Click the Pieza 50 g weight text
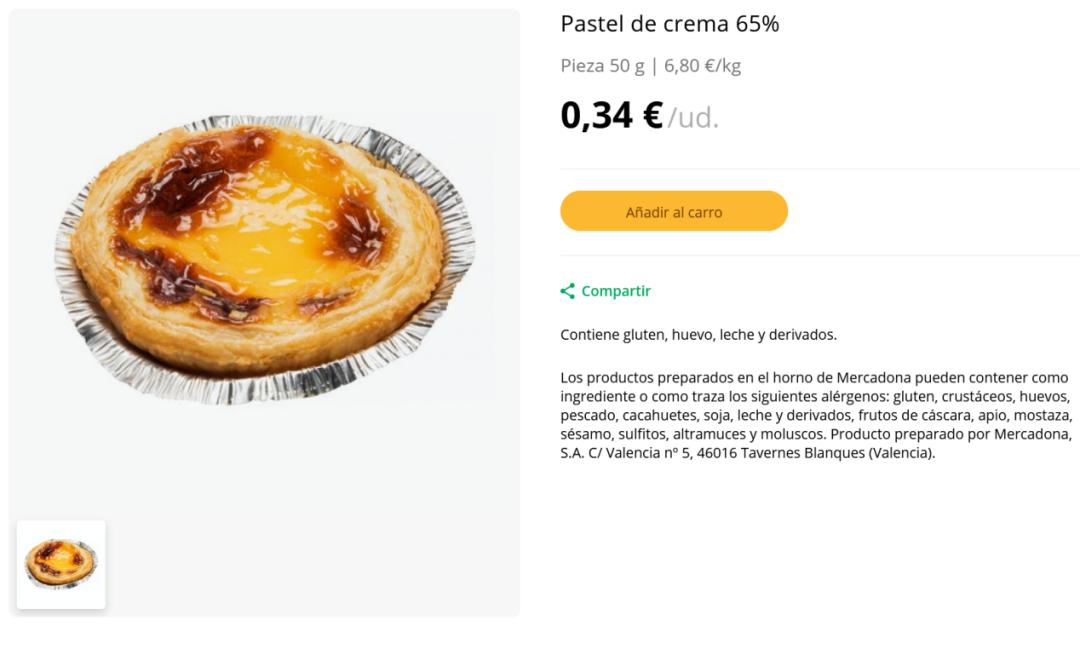This screenshot has width=1080, height=666. (x=602, y=66)
